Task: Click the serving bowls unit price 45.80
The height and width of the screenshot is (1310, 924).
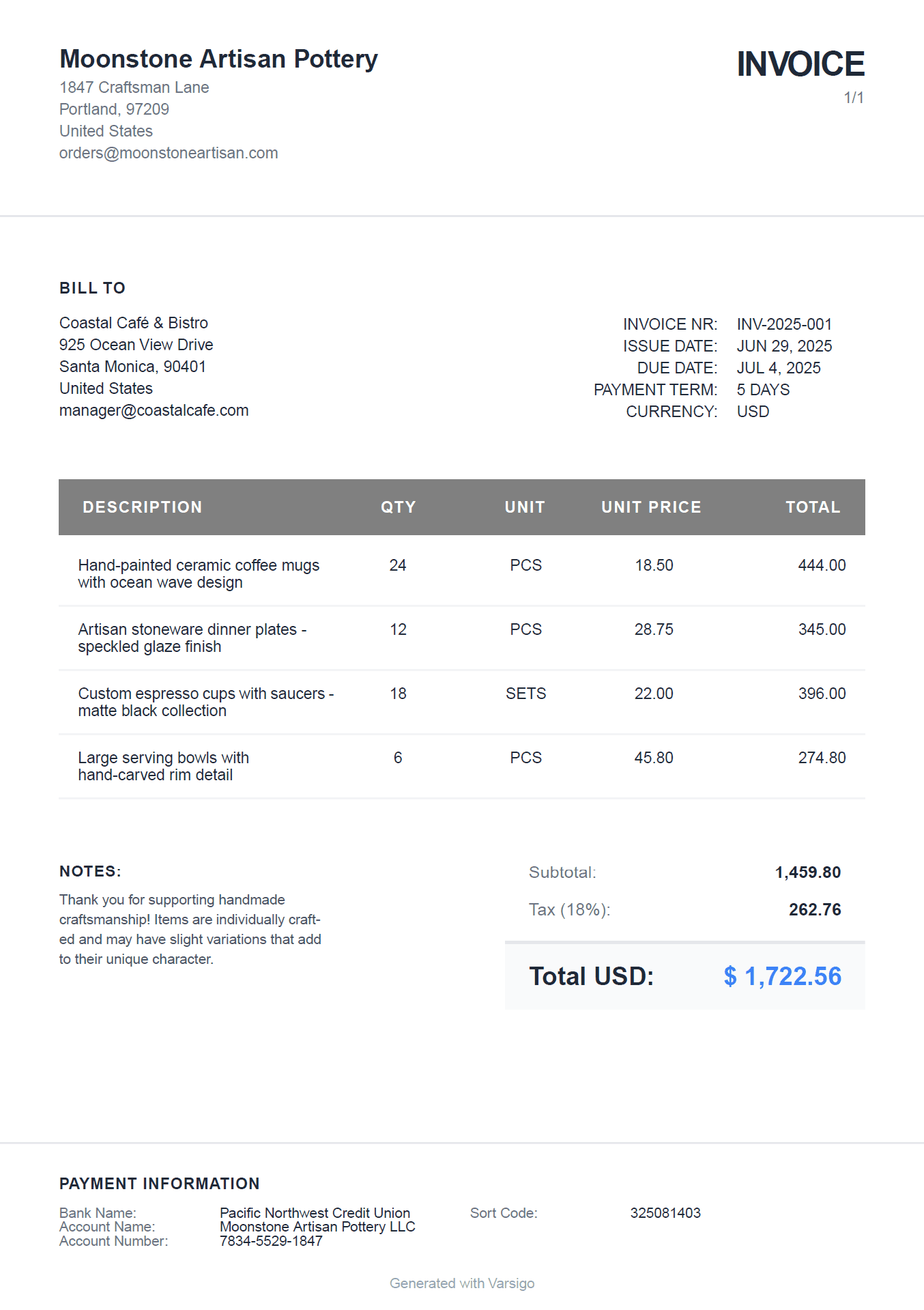Action: point(653,758)
